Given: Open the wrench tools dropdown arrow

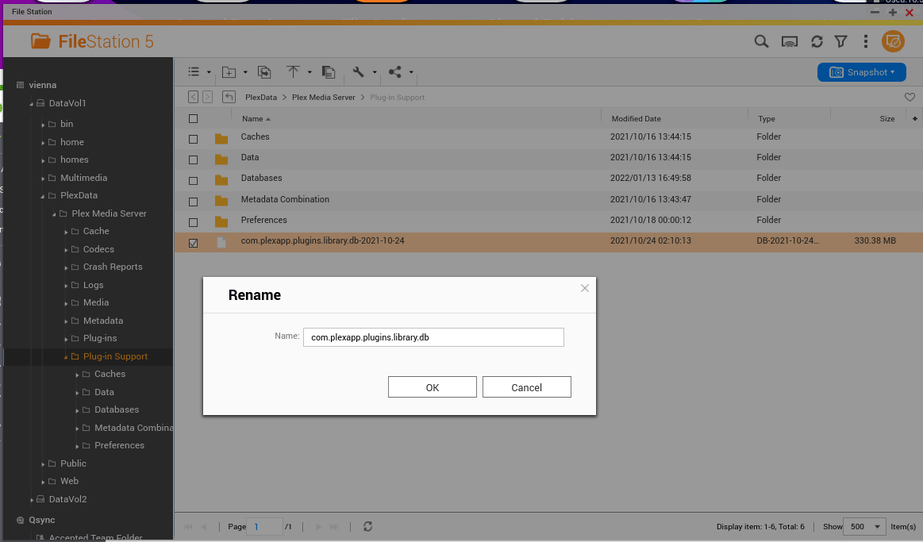Looking at the screenshot, I should click(x=374, y=72).
